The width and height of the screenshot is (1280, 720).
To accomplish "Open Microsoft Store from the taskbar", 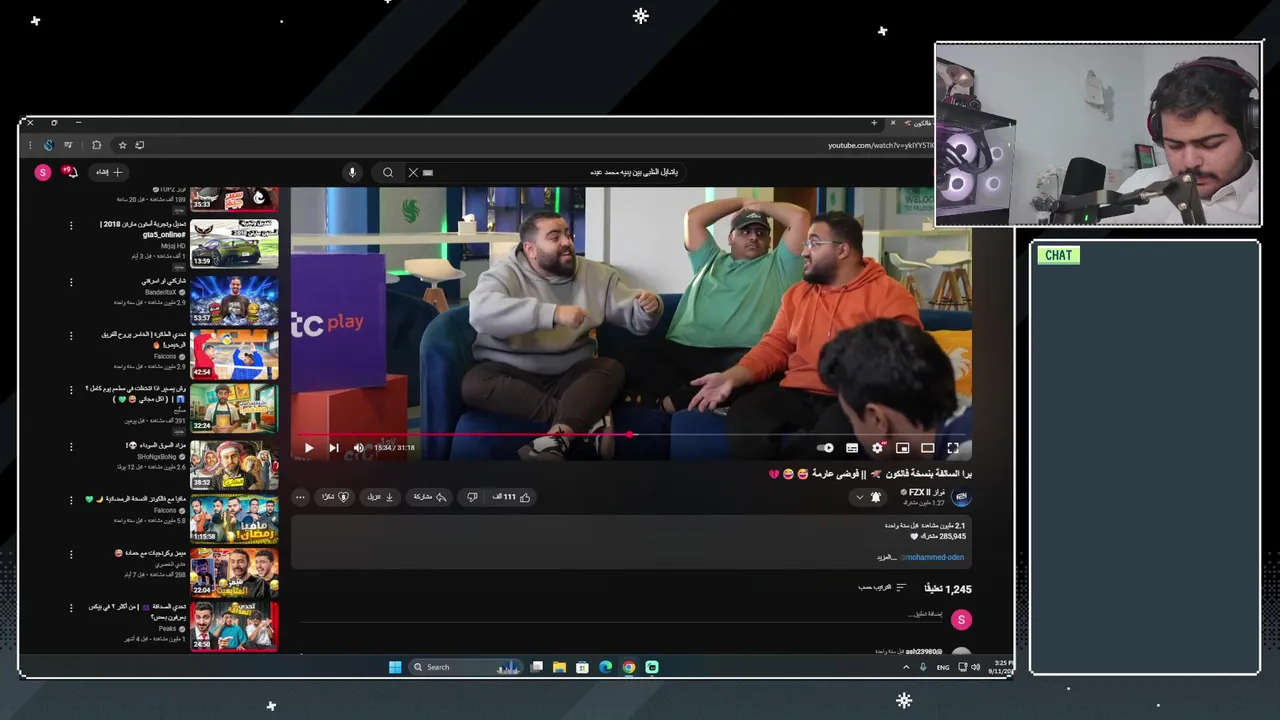I will pos(582,667).
